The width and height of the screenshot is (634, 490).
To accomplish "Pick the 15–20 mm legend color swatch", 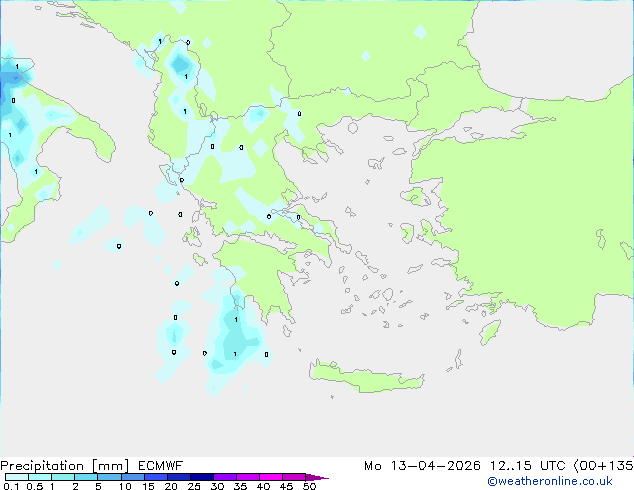I will point(155,477).
